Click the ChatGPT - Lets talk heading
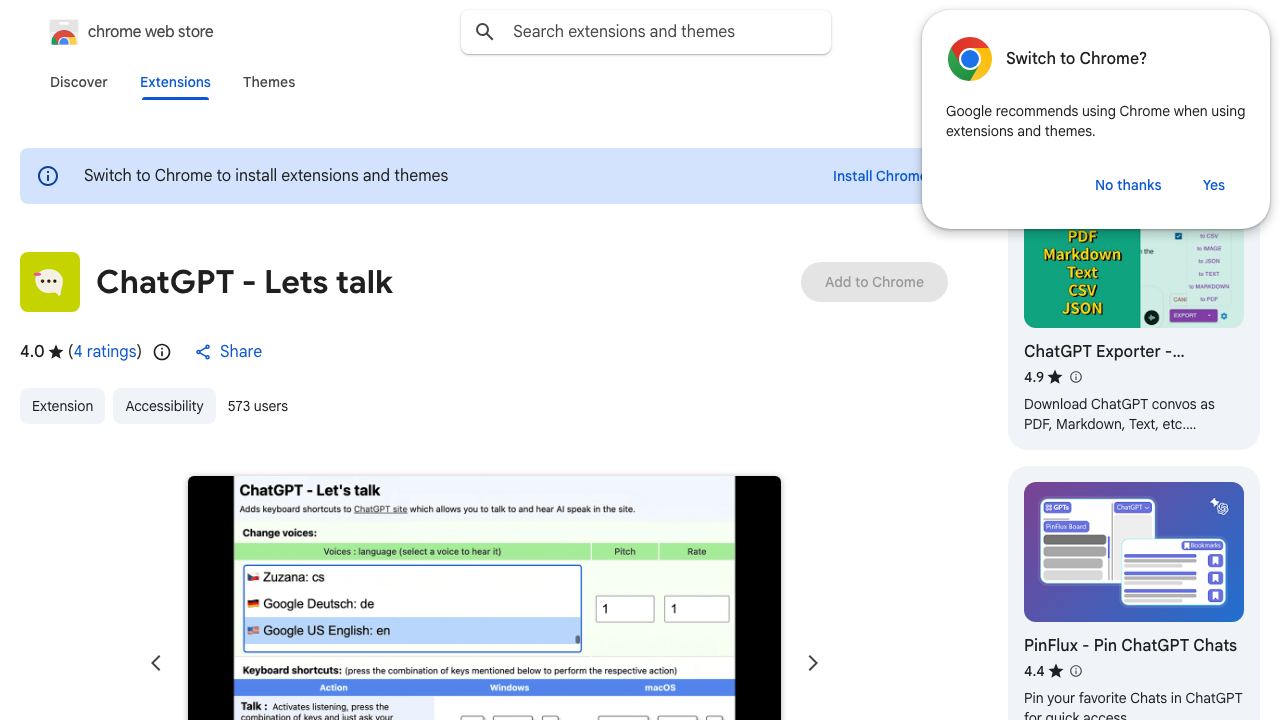Image resolution: width=1280 pixels, height=720 pixels. pos(245,282)
